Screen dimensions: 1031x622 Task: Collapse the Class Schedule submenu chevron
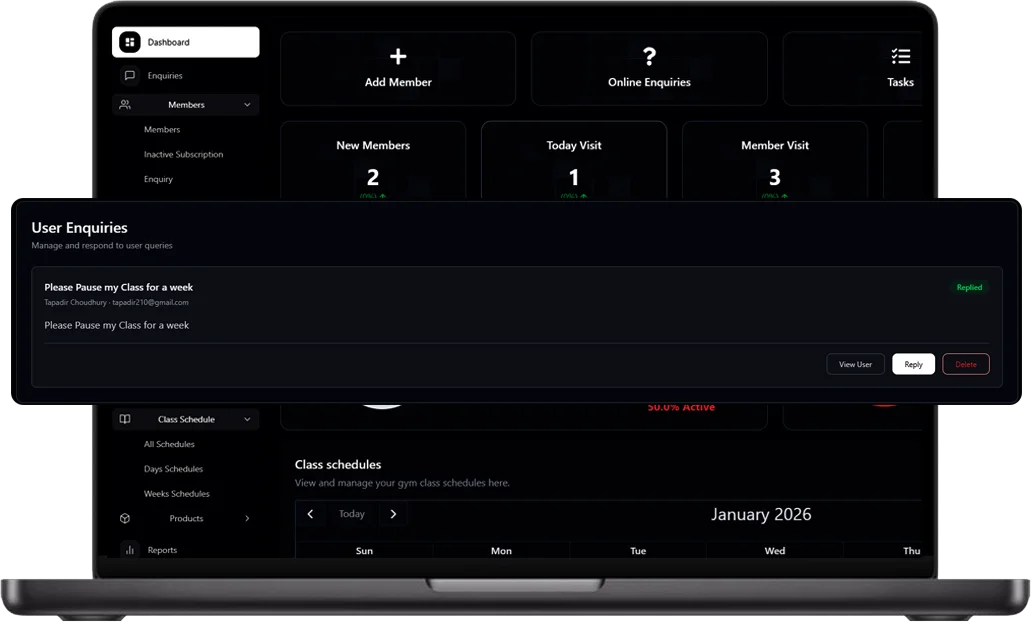[x=247, y=420]
